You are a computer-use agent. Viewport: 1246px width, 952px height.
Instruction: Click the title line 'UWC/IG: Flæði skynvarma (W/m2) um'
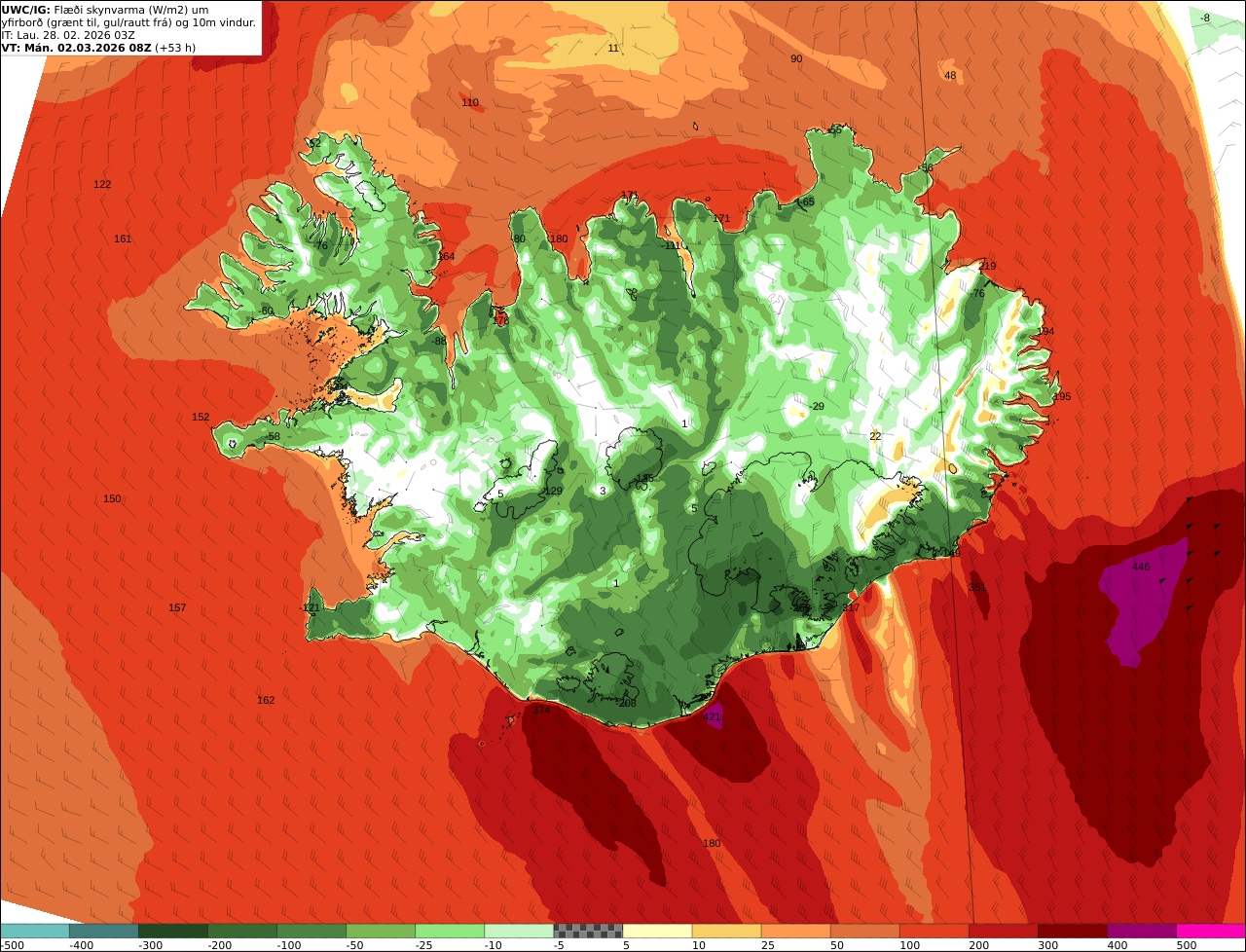click(105, 10)
